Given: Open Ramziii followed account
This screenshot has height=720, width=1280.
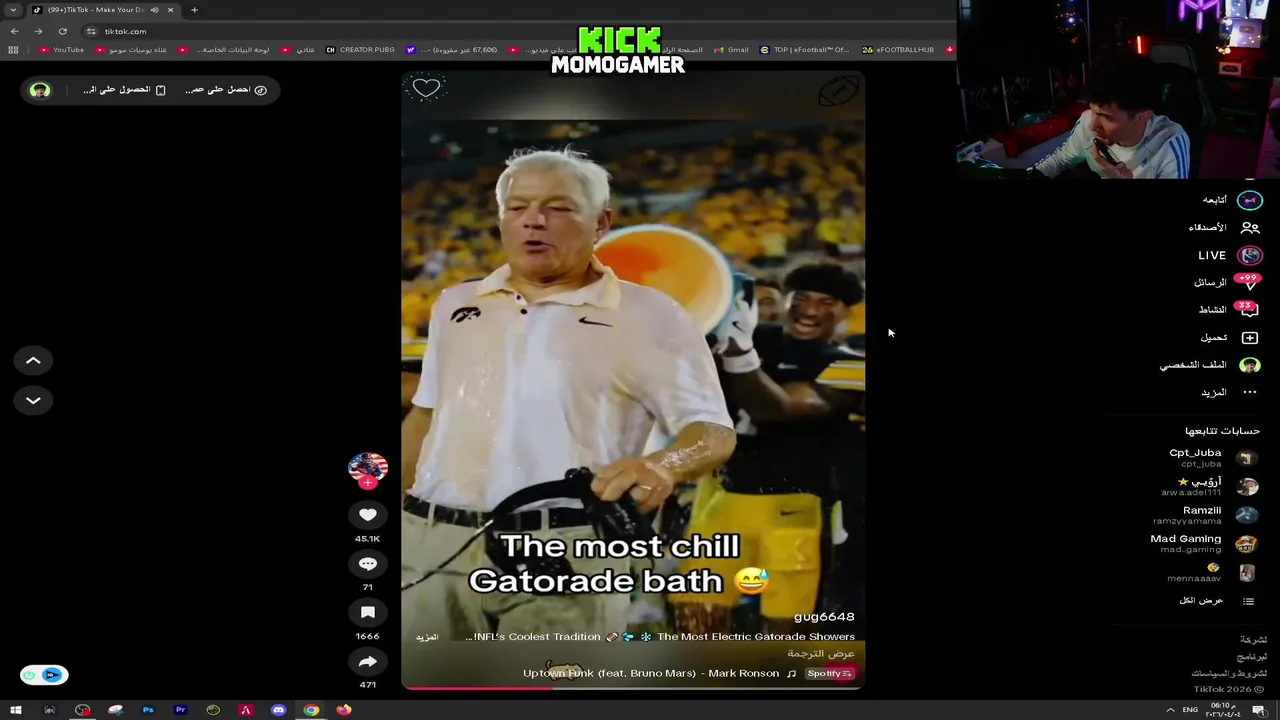Looking at the screenshot, I should tap(1205, 516).
